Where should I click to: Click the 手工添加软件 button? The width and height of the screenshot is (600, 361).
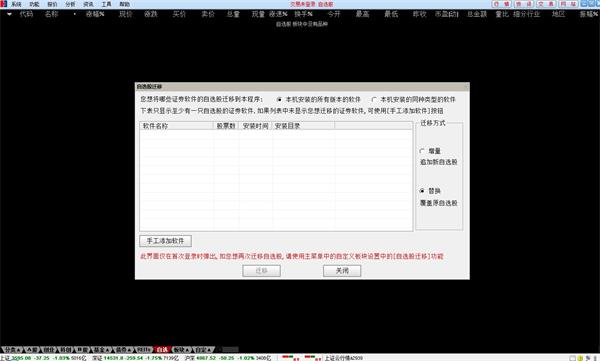(165, 241)
